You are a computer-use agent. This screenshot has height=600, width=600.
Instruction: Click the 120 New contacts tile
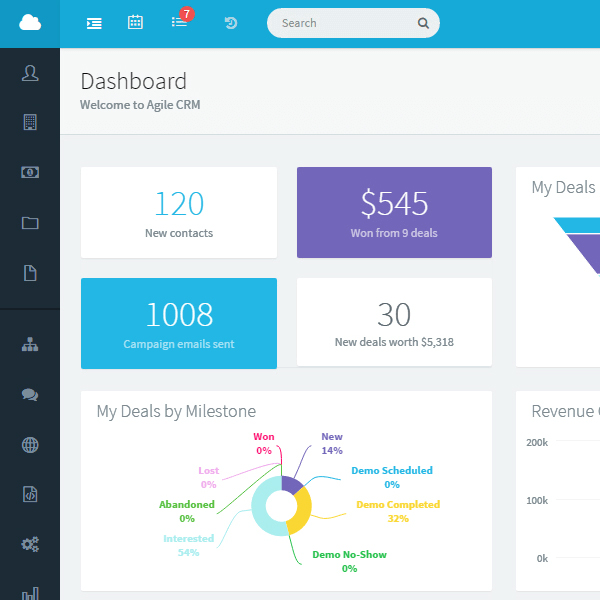click(x=179, y=212)
